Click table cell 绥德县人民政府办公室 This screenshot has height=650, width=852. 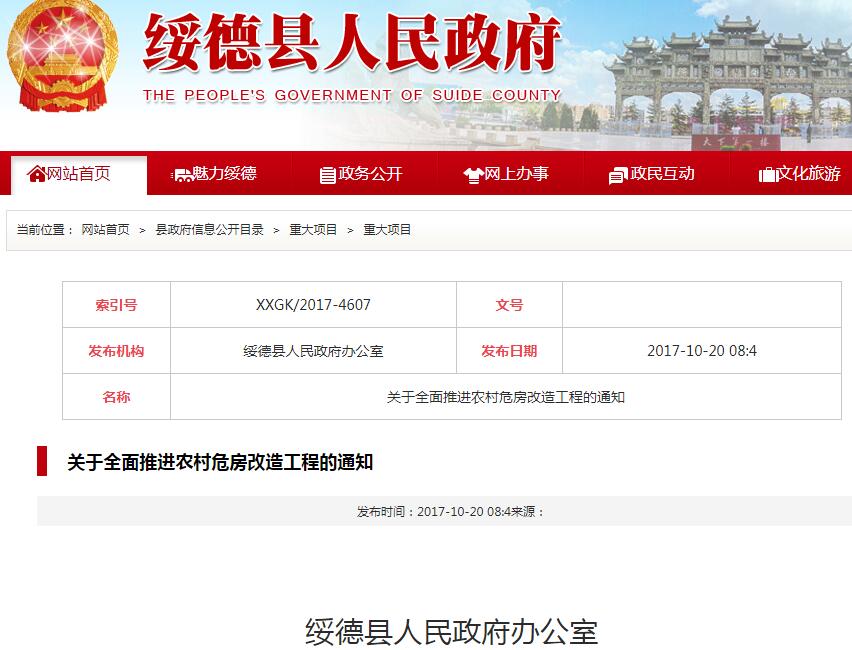[314, 351]
